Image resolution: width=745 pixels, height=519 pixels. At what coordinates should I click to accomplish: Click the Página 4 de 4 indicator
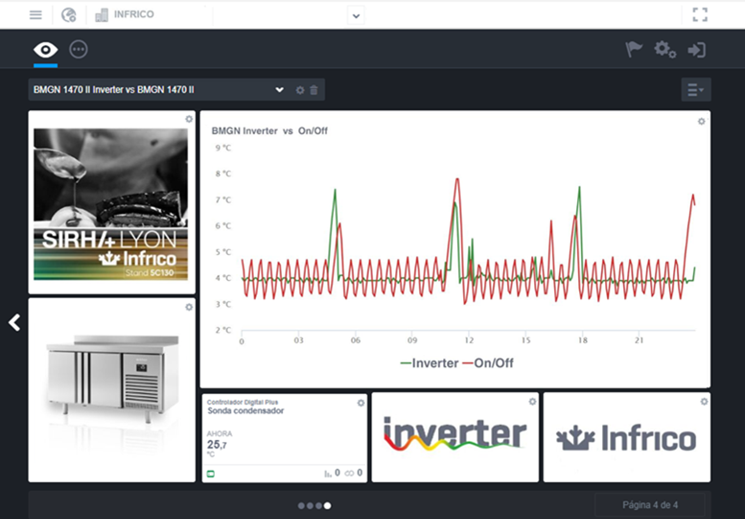pyautogui.click(x=650, y=505)
